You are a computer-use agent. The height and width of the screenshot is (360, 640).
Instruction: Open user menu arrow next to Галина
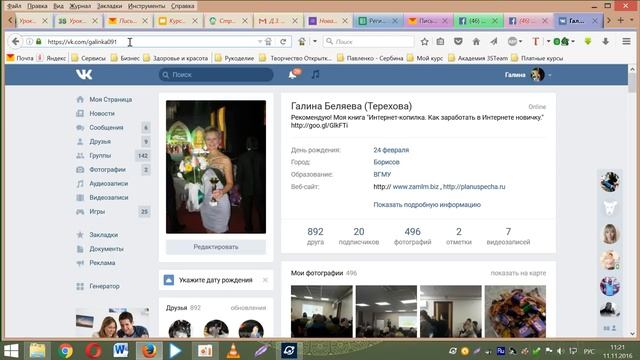(x=550, y=75)
